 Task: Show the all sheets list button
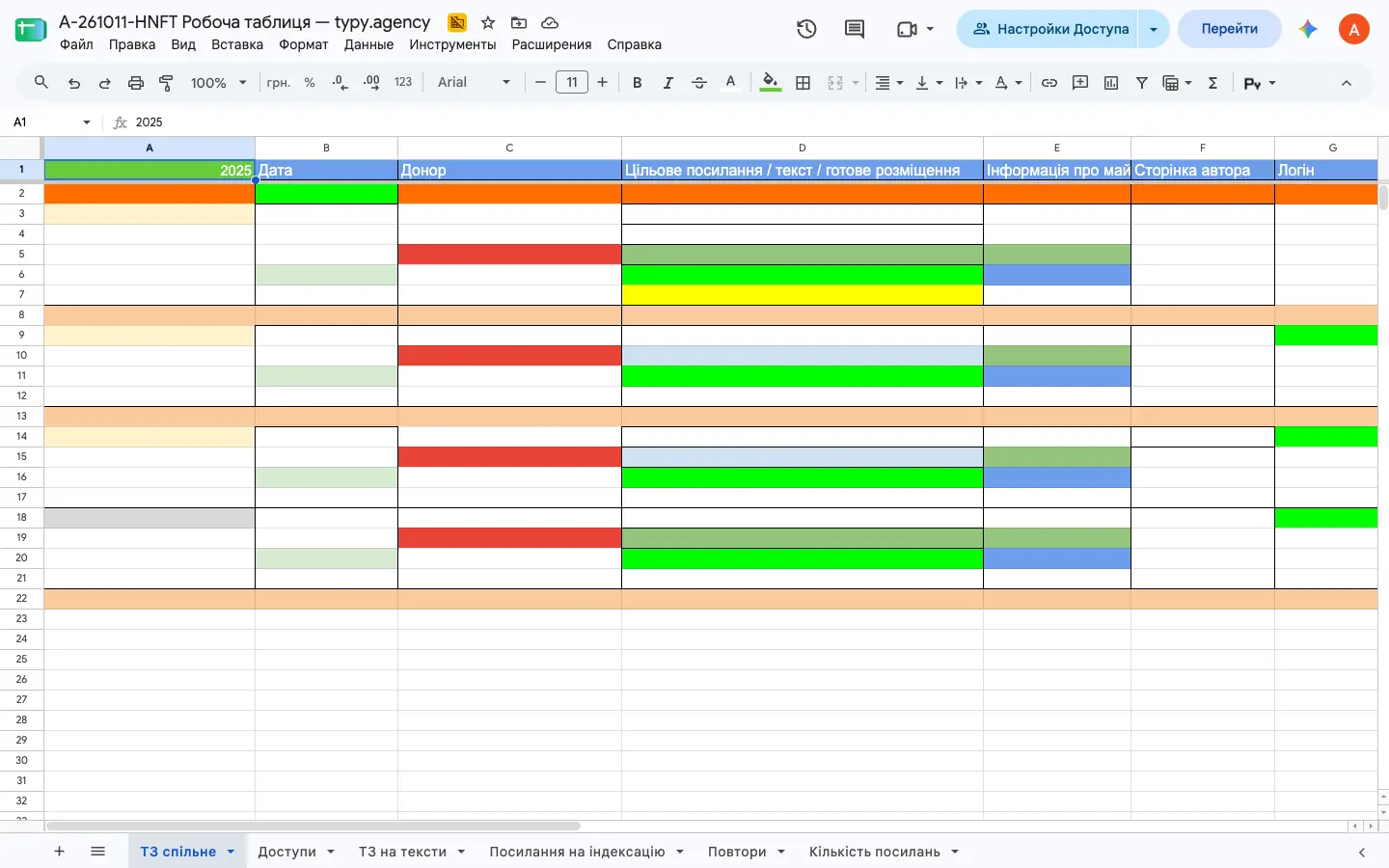97,852
